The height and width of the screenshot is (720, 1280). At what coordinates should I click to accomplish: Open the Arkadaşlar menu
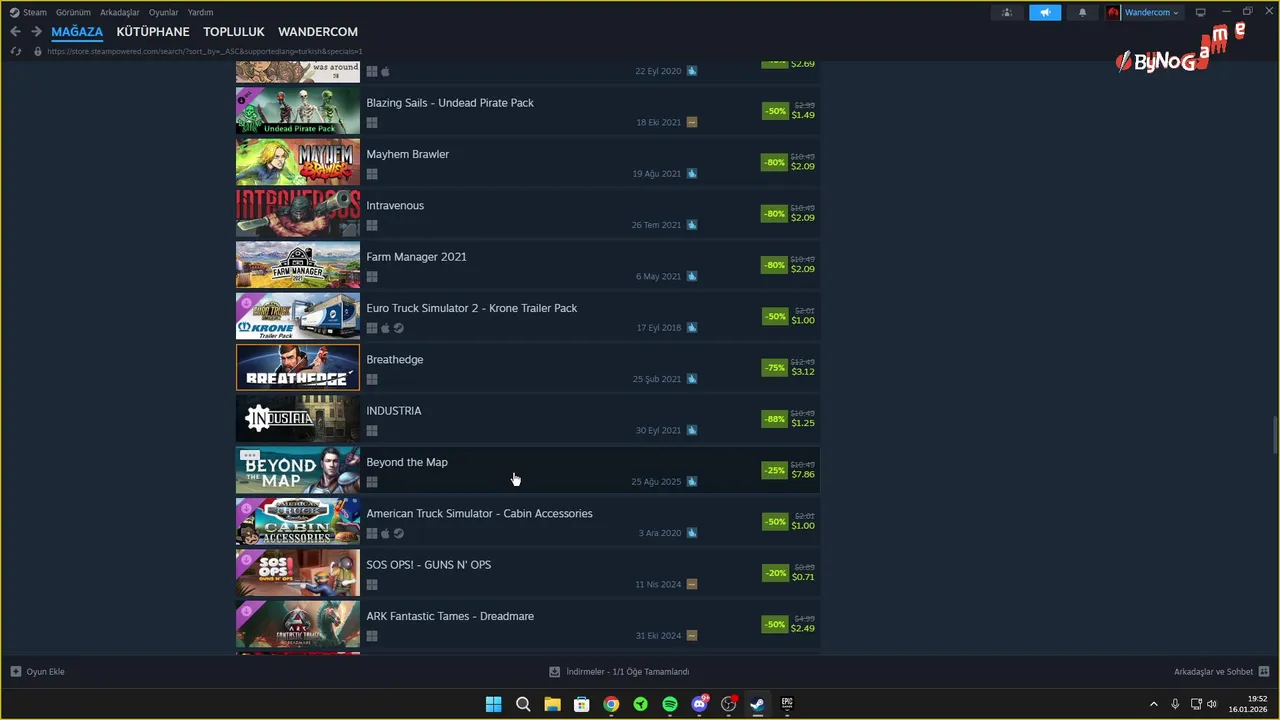click(120, 12)
